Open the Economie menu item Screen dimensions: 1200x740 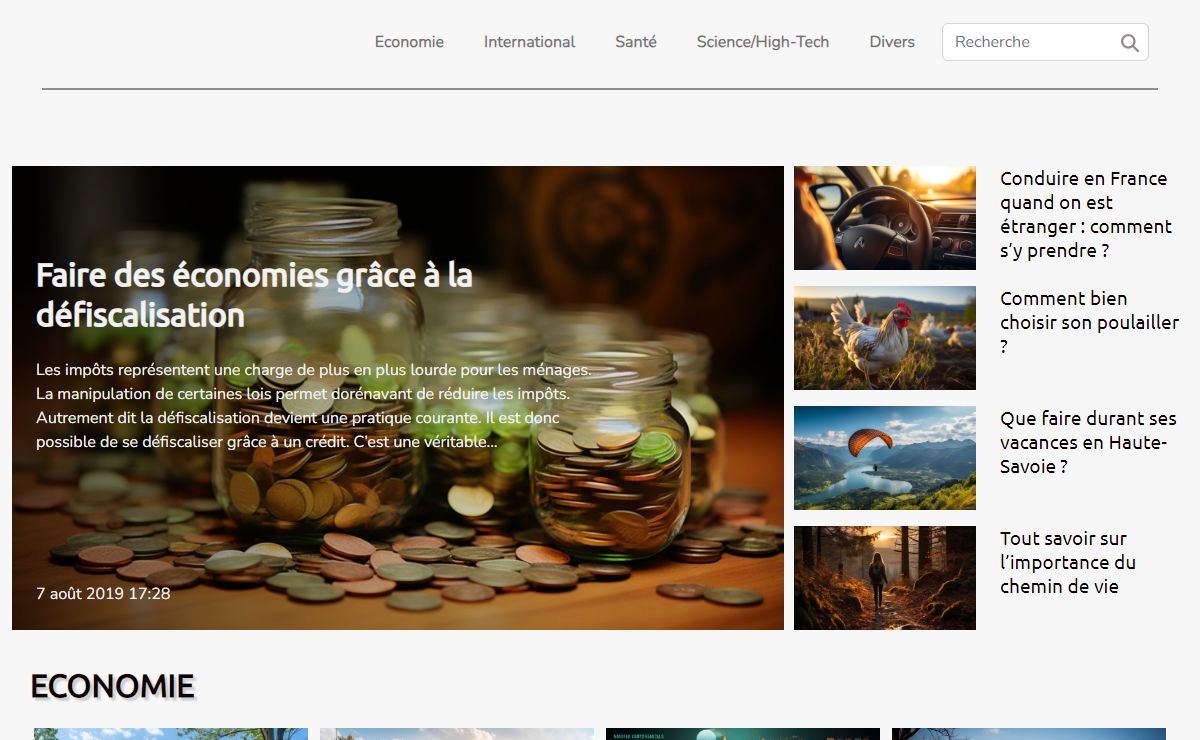pyautogui.click(x=409, y=42)
